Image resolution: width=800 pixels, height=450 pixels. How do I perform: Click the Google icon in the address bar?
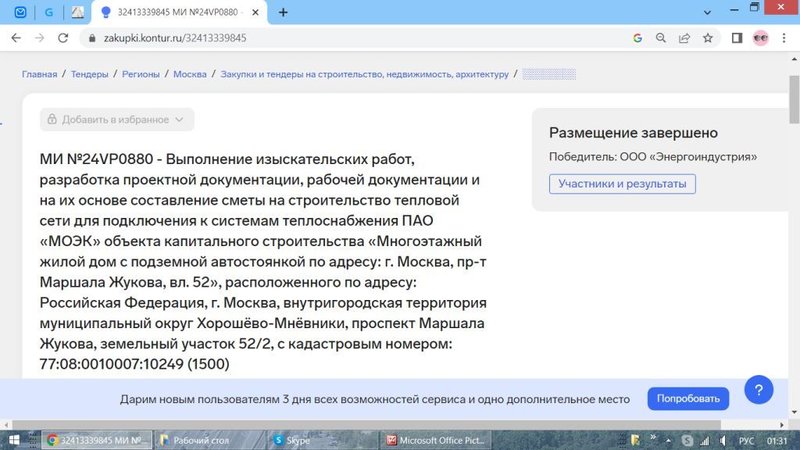(x=637, y=38)
